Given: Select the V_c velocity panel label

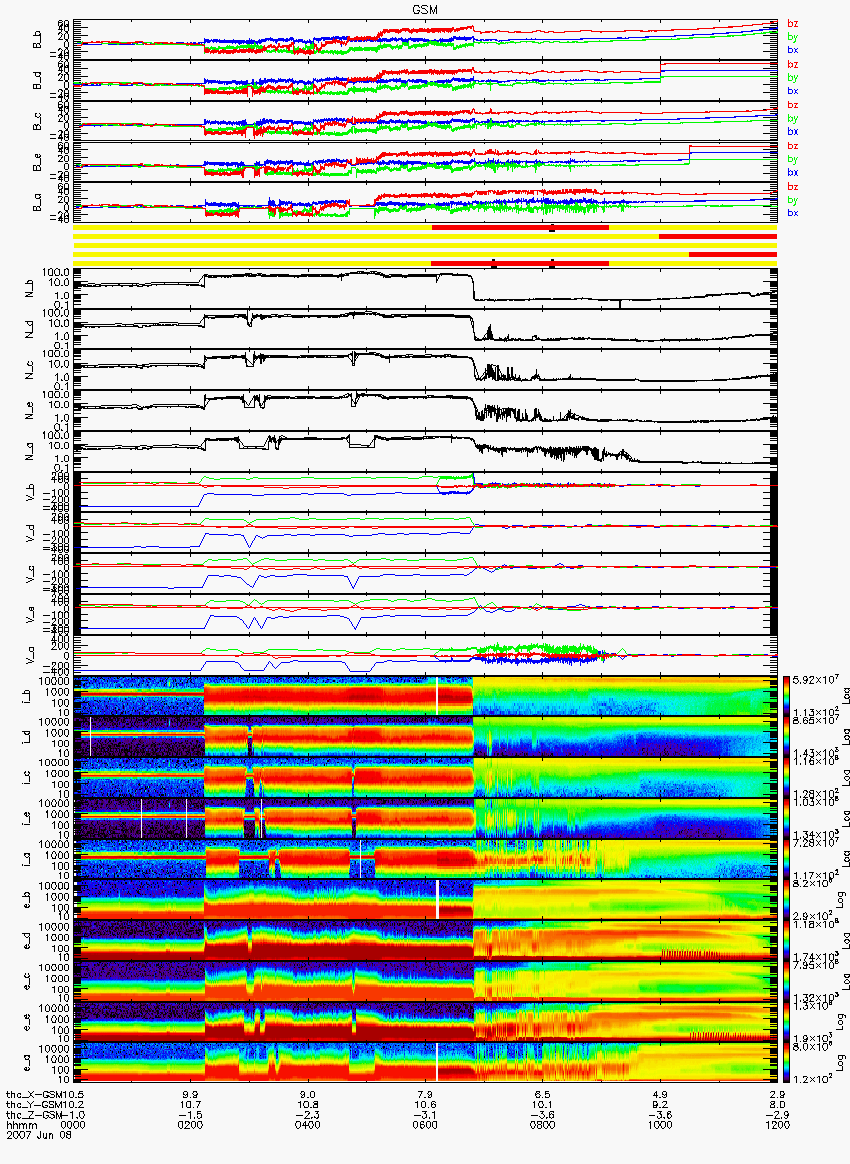Looking at the screenshot, I should (x=32, y=573).
